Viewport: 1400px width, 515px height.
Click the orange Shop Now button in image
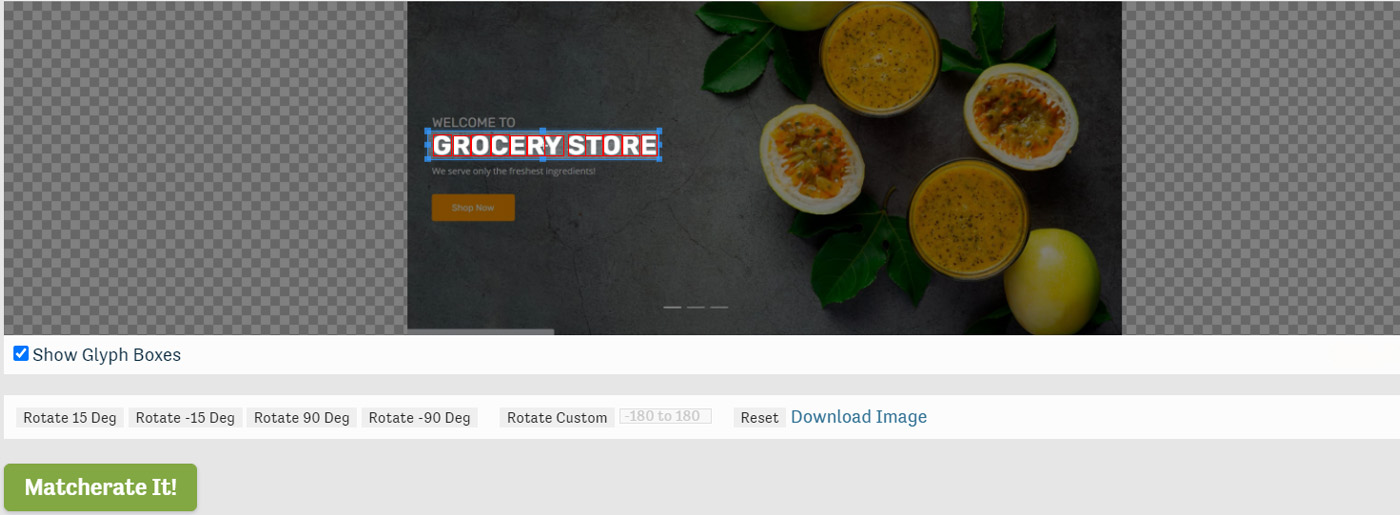click(x=473, y=208)
